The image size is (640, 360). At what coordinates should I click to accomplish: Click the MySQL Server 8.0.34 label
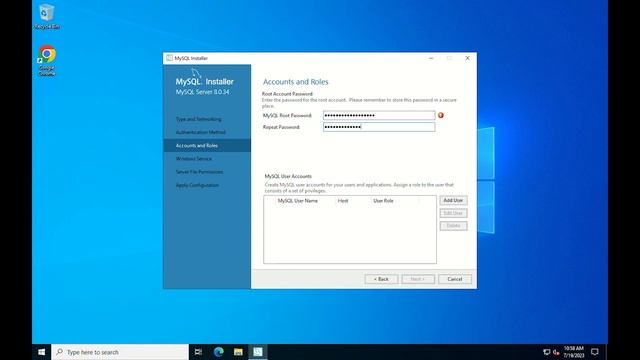(202, 92)
